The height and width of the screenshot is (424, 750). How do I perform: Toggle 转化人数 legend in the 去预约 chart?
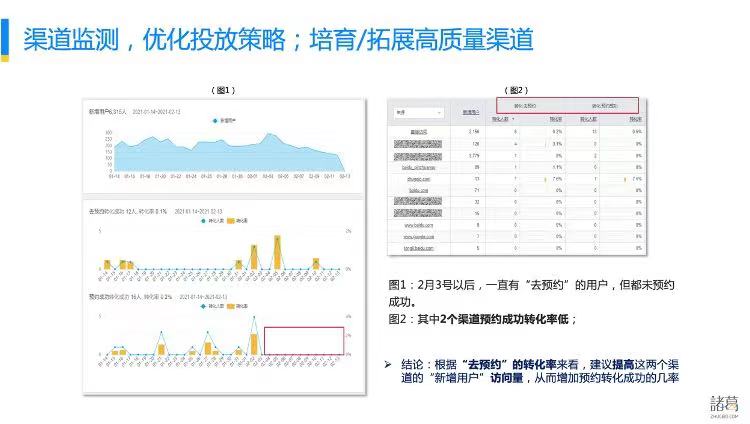pyautogui.click(x=212, y=221)
